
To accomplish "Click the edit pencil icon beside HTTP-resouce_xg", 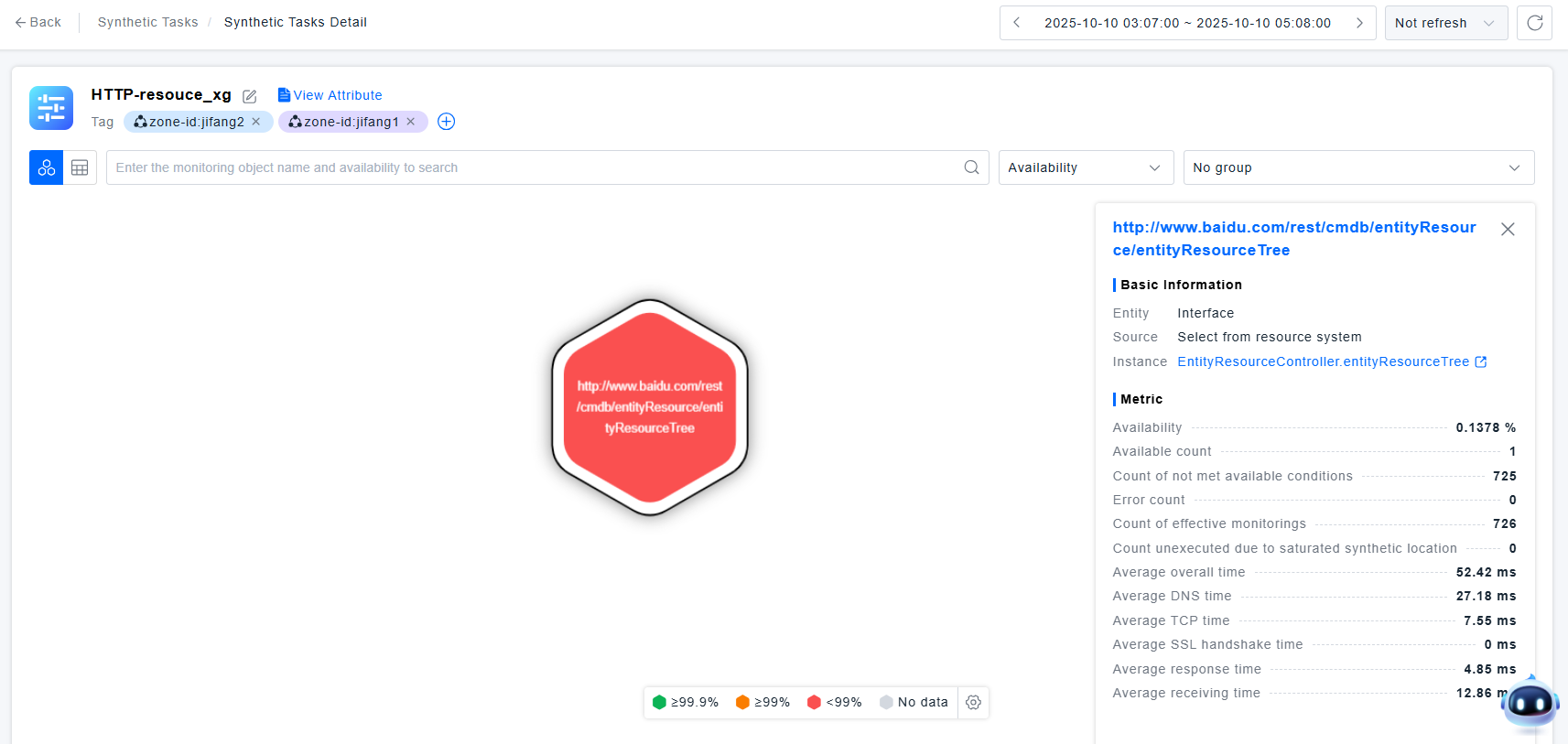I will tap(249, 96).
